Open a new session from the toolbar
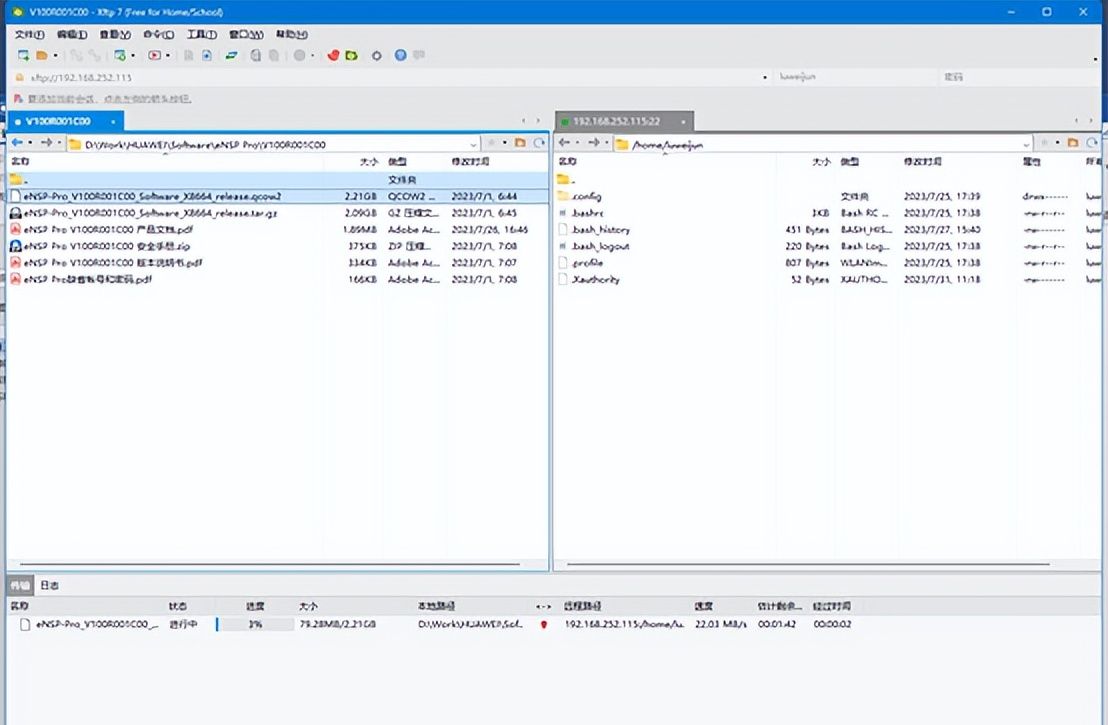 pos(21,55)
